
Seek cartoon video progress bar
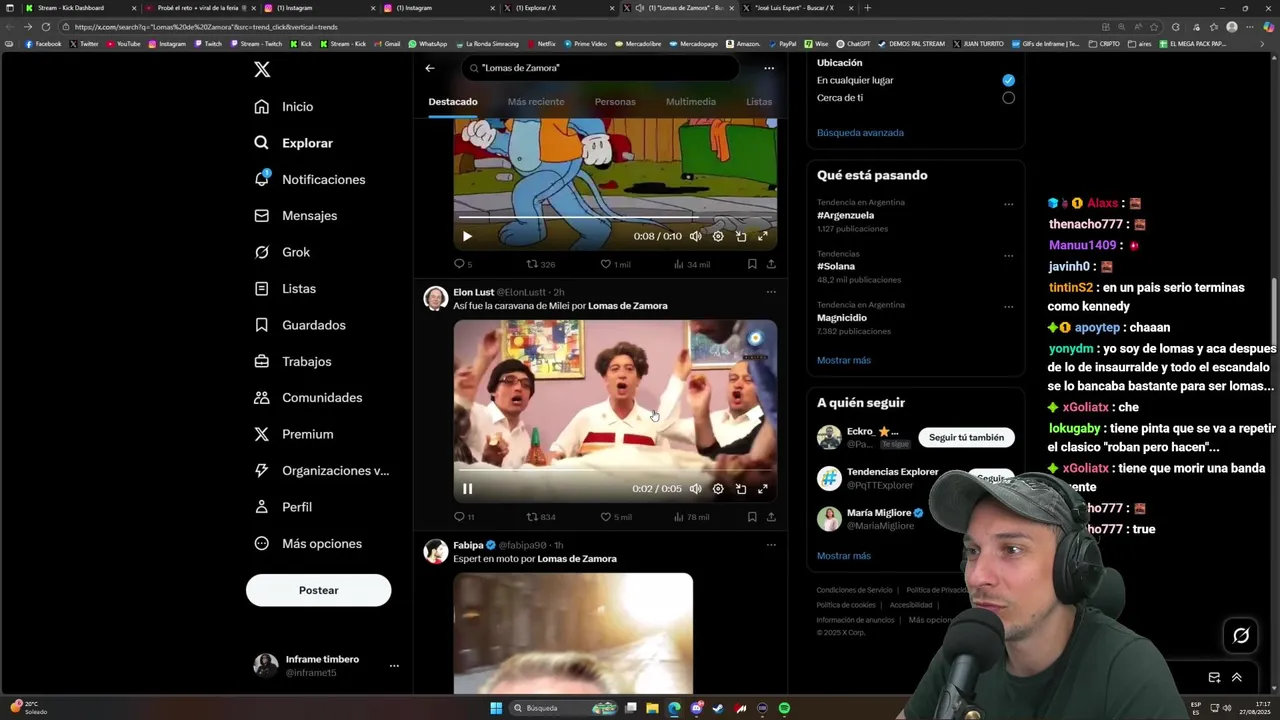coord(615,217)
